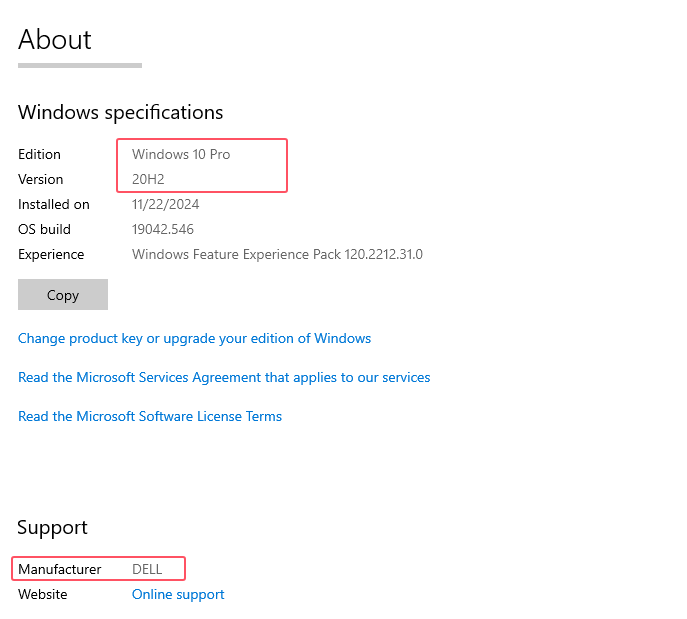687x619 pixels.
Task: Select the Windows 10 Pro edition text
Action: pos(181,154)
